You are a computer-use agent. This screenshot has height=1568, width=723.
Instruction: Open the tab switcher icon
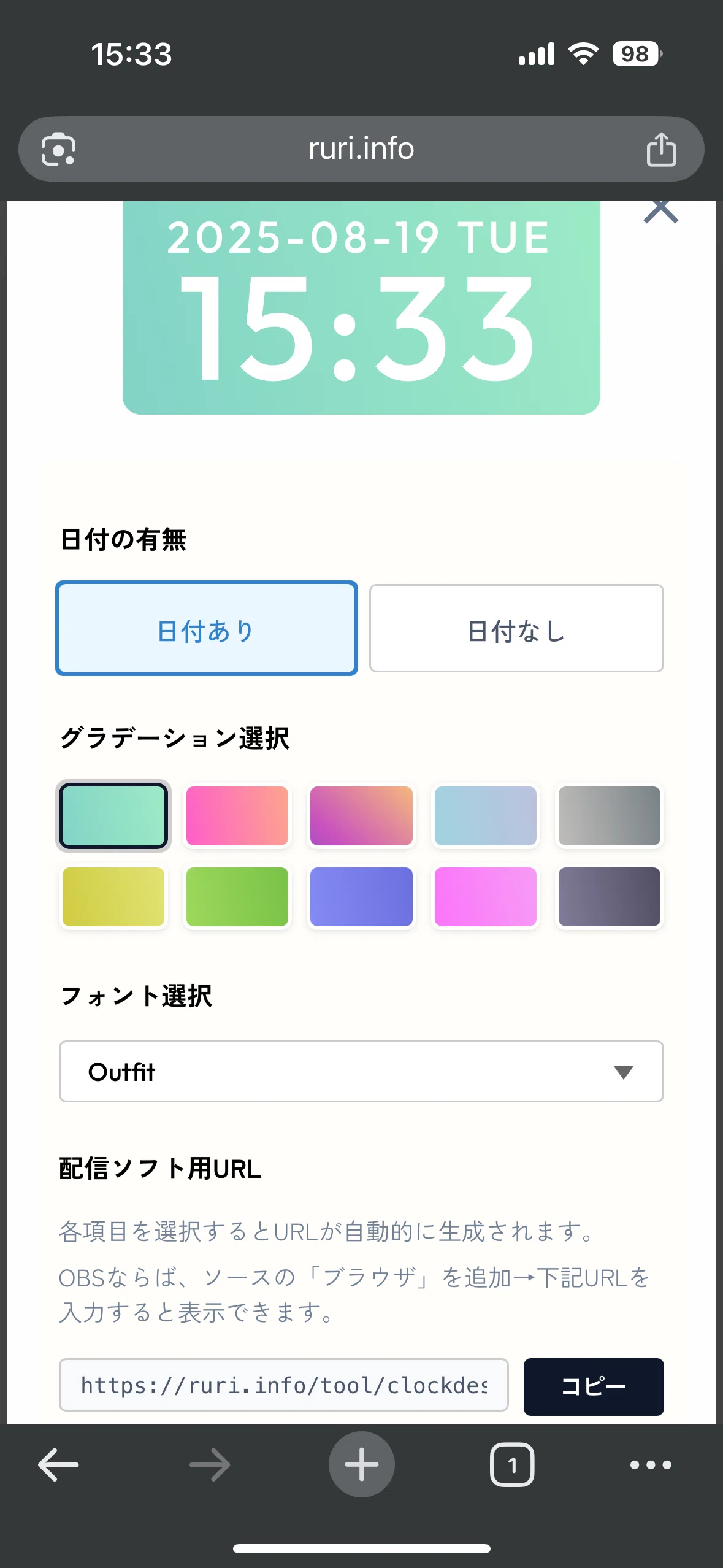[512, 1464]
